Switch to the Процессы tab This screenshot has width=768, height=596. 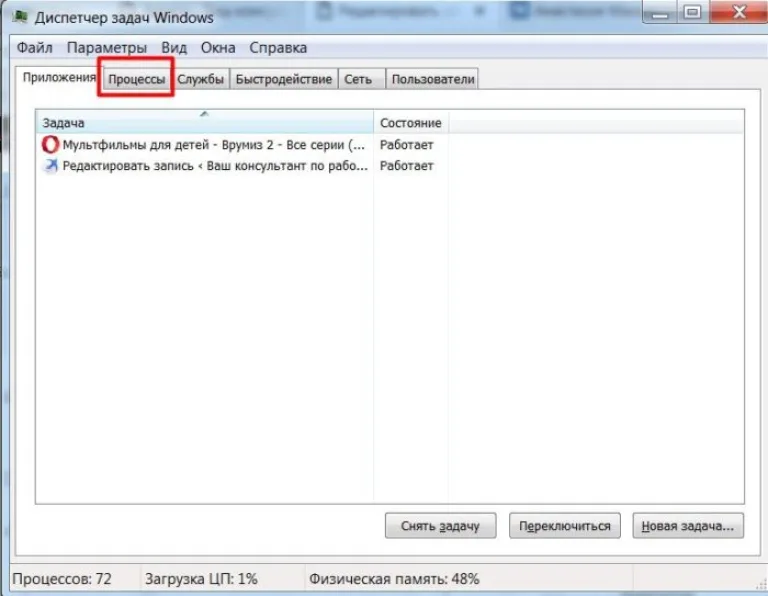click(136, 79)
